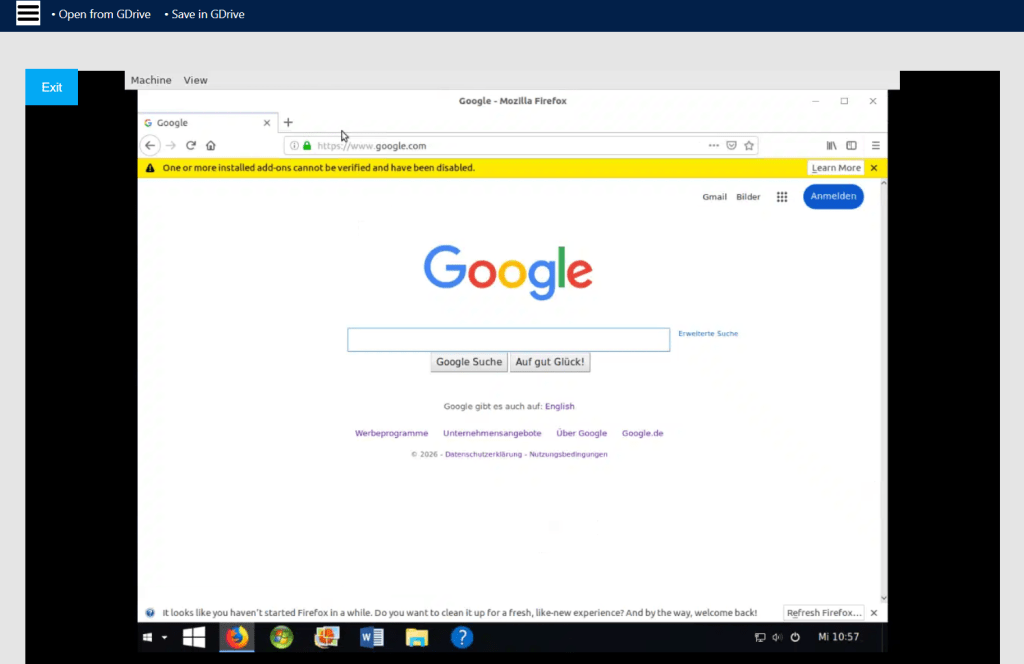Viewport: 1024px width, 664px height.
Task: Click the Google Suche button
Action: (x=469, y=362)
